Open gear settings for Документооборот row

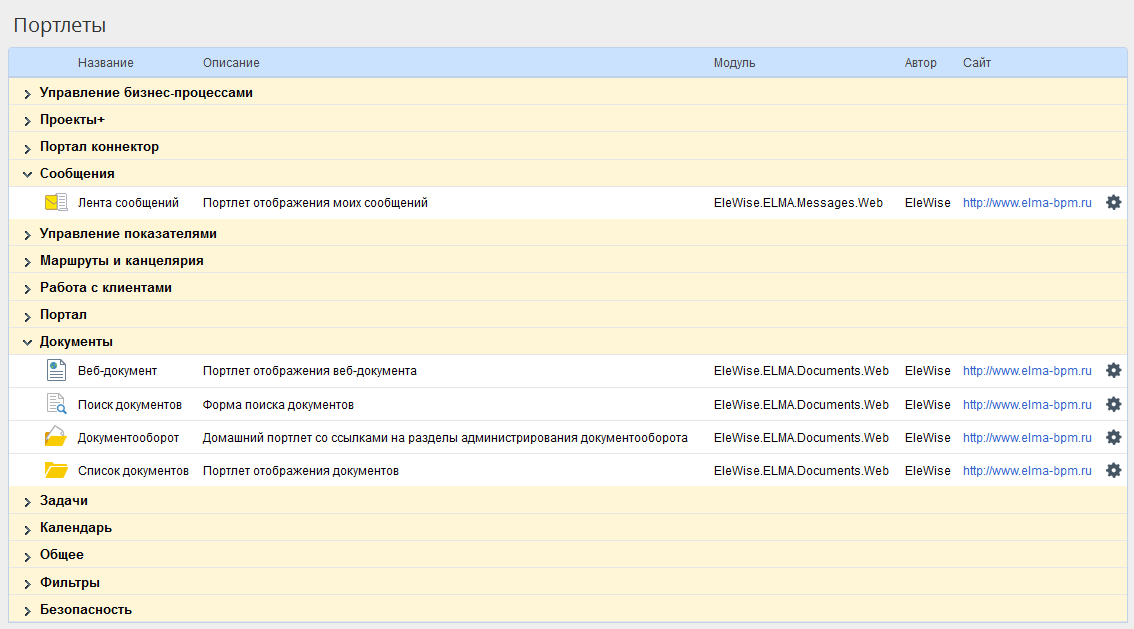tap(1113, 438)
